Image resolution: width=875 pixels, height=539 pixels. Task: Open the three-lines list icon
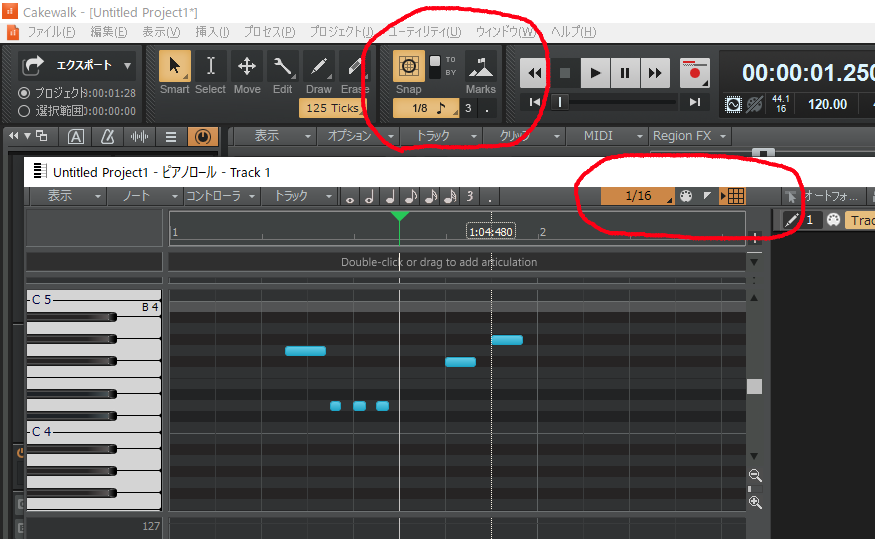(171, 136)
